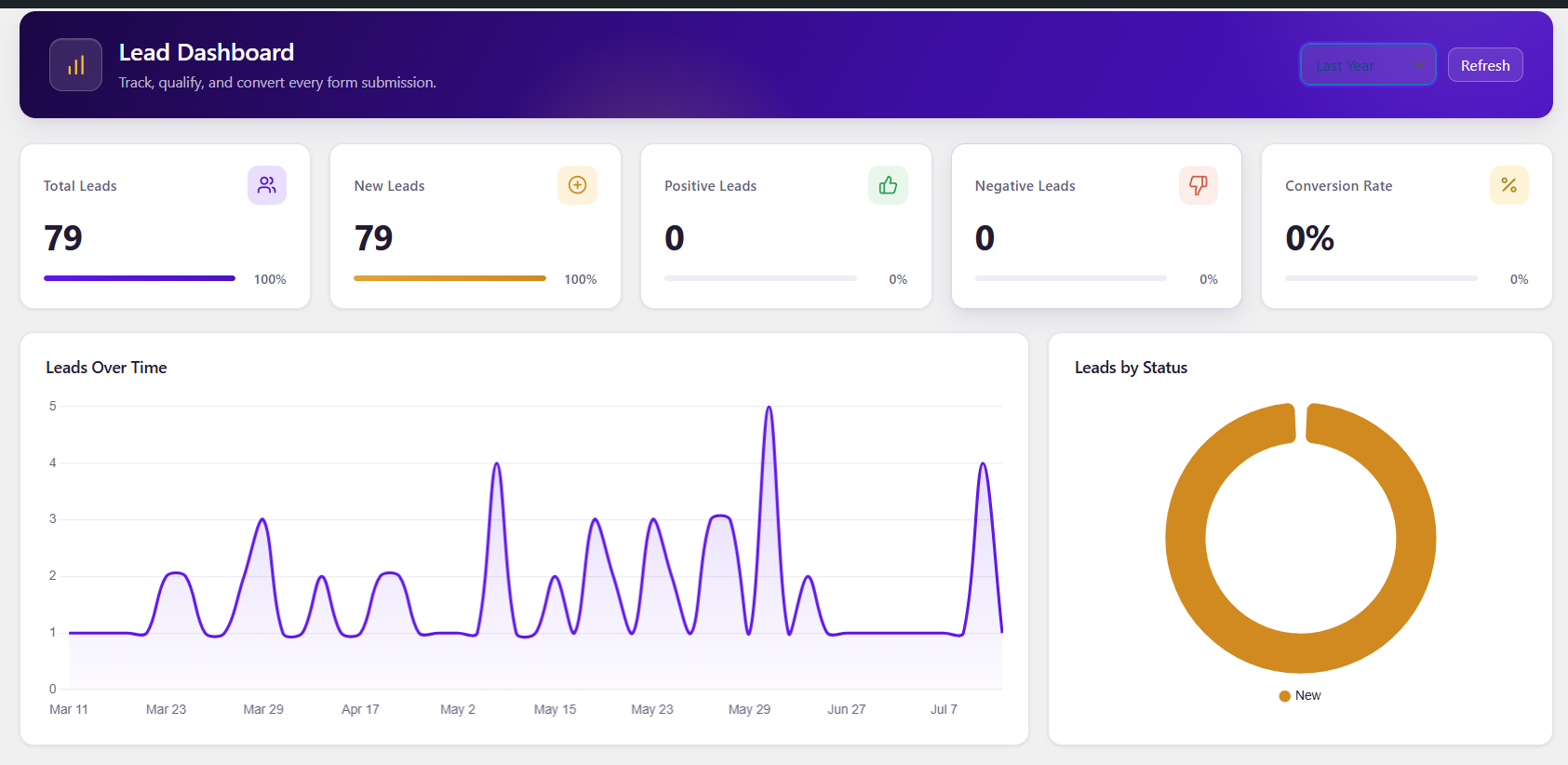This screenshot has width=1568, height=765.
Task: Click the Total Leads label
Action: [80, 186]
